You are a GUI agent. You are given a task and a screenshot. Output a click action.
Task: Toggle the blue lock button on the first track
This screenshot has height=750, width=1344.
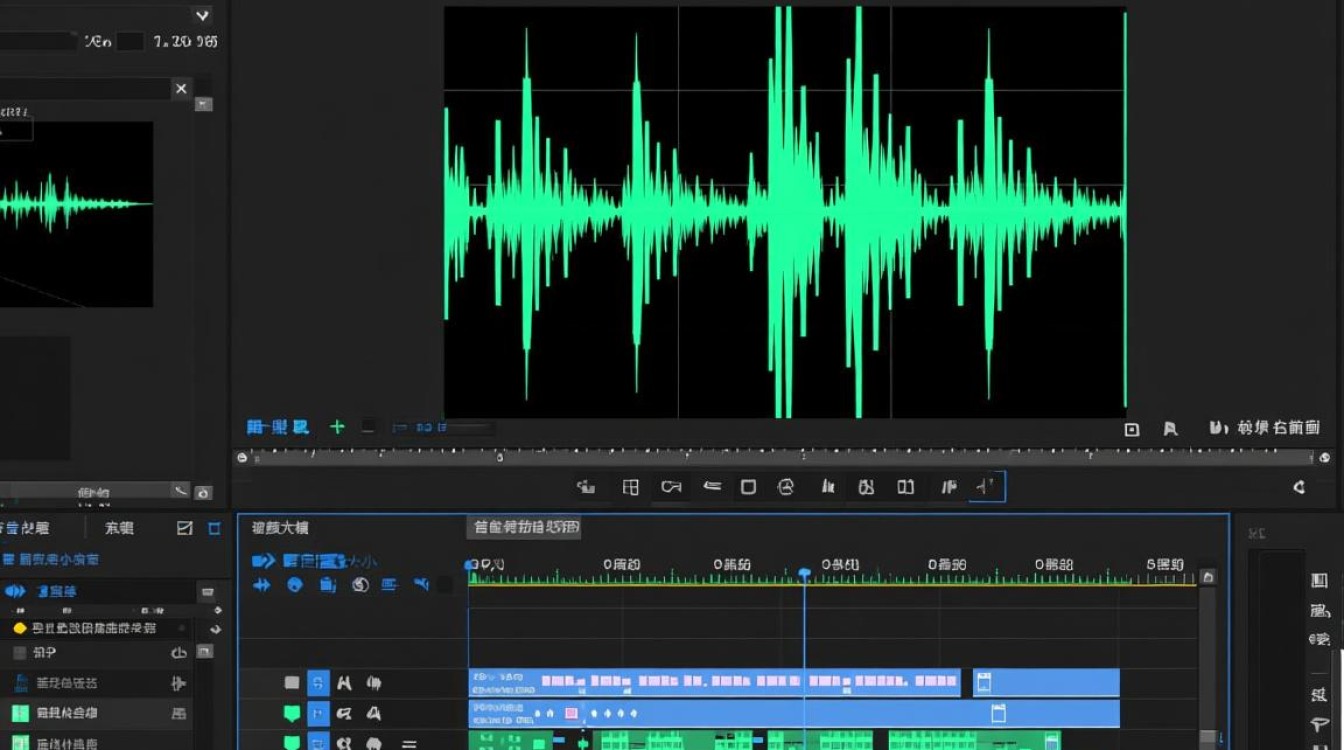pyautogui.click(x=318, y=683)
